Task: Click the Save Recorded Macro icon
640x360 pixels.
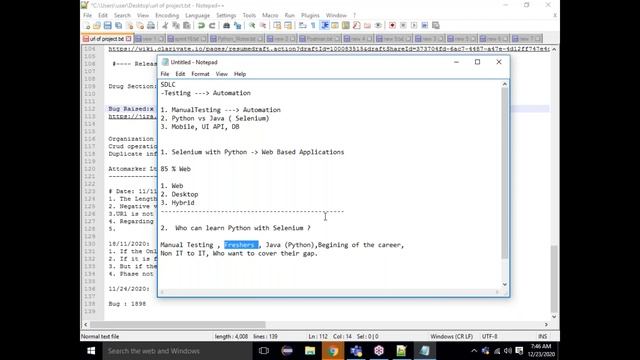Action: coord(436,25)
